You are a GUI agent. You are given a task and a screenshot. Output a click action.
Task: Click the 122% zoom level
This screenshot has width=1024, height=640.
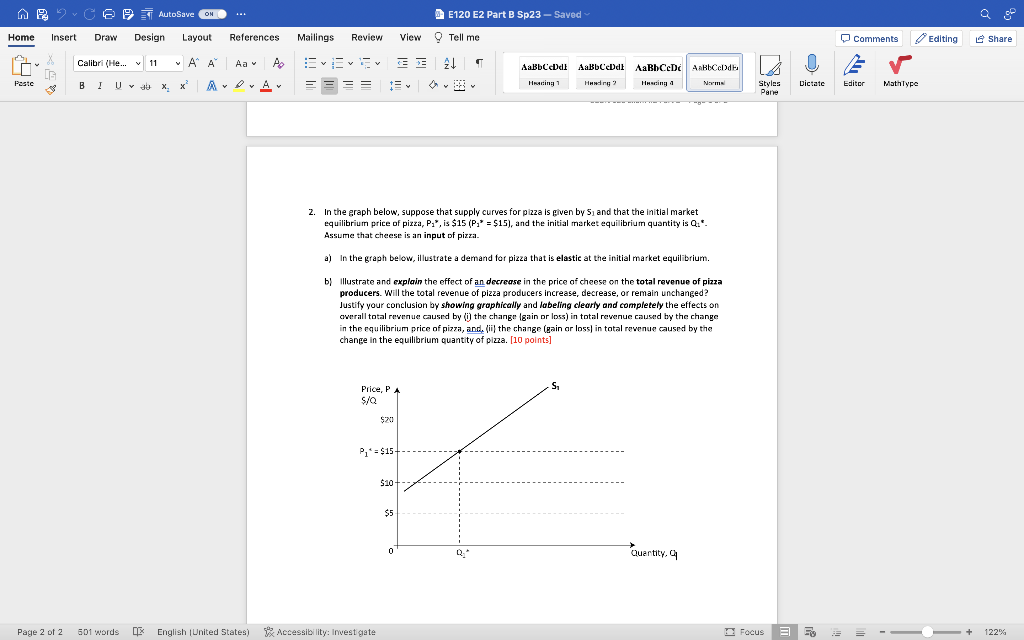click(x=995, y=632)
